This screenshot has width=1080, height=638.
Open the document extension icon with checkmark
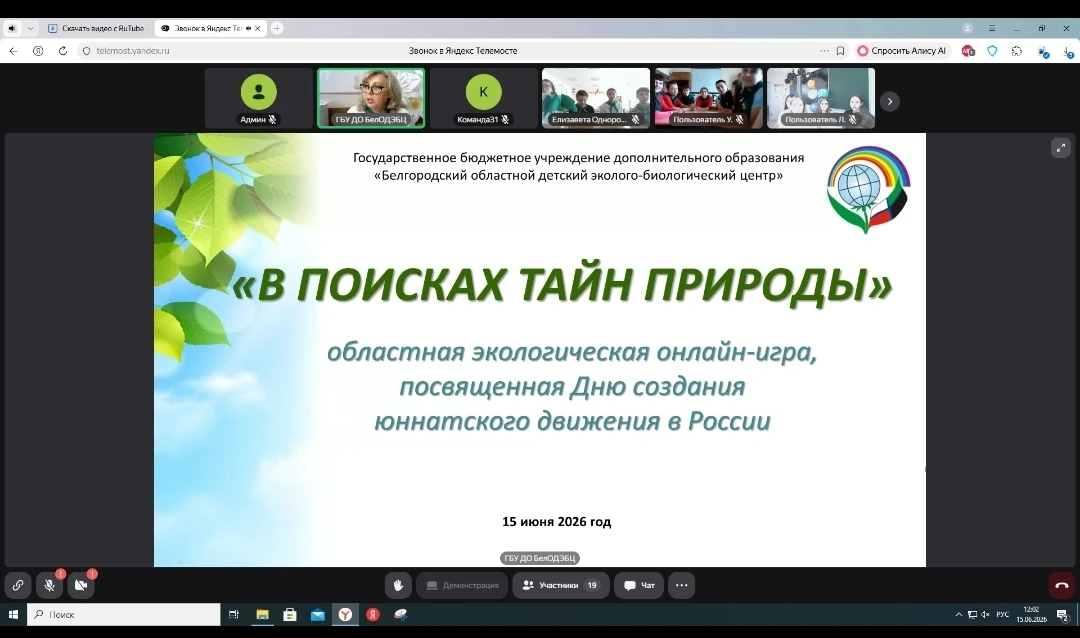coord(1043,52)
